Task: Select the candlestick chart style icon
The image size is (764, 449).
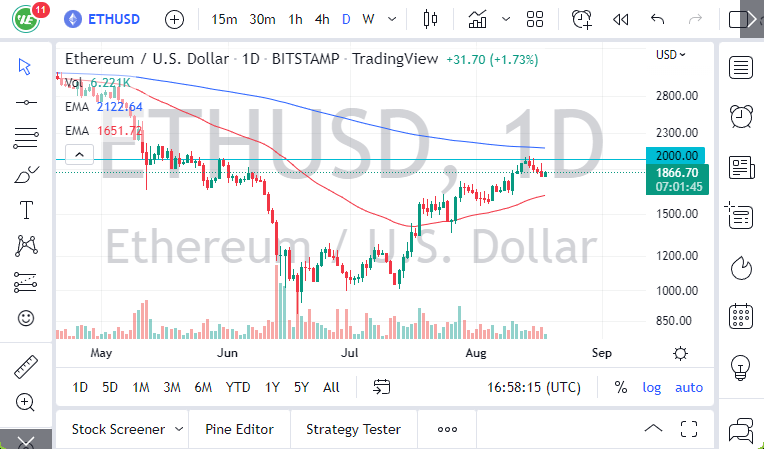Action: pos(431,19)
